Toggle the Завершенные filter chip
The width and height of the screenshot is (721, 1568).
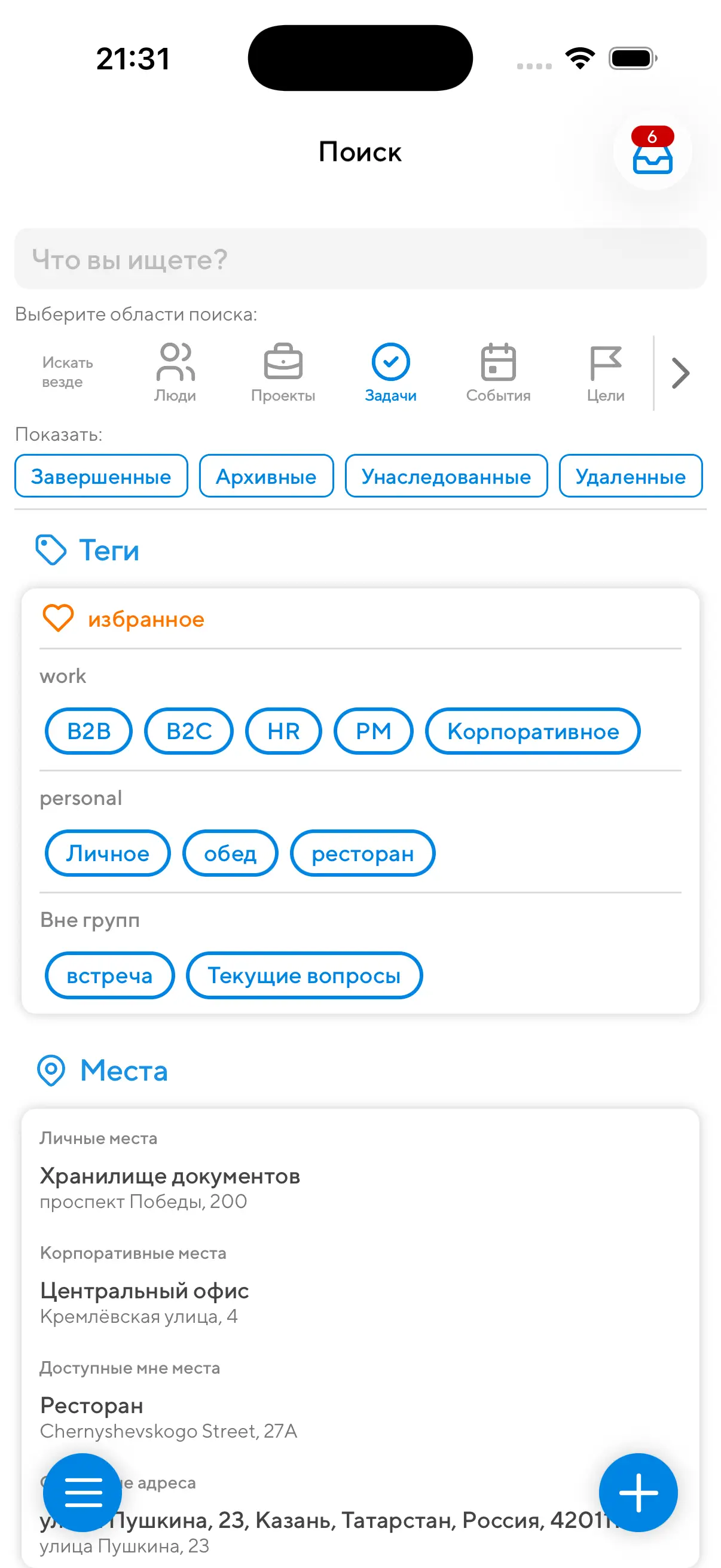tap(101, 476)
